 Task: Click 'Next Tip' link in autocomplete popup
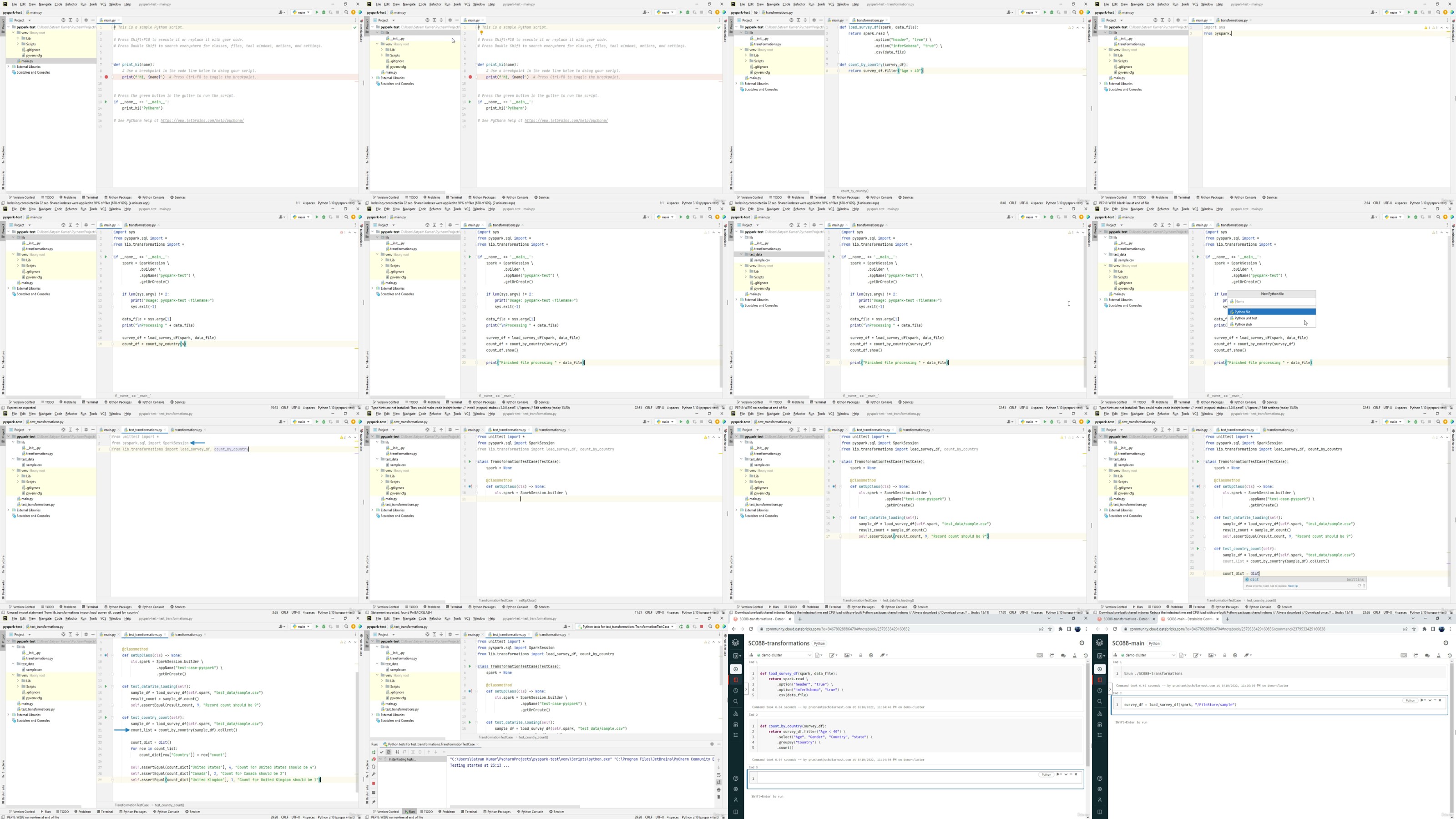[x=1293, y=586]
